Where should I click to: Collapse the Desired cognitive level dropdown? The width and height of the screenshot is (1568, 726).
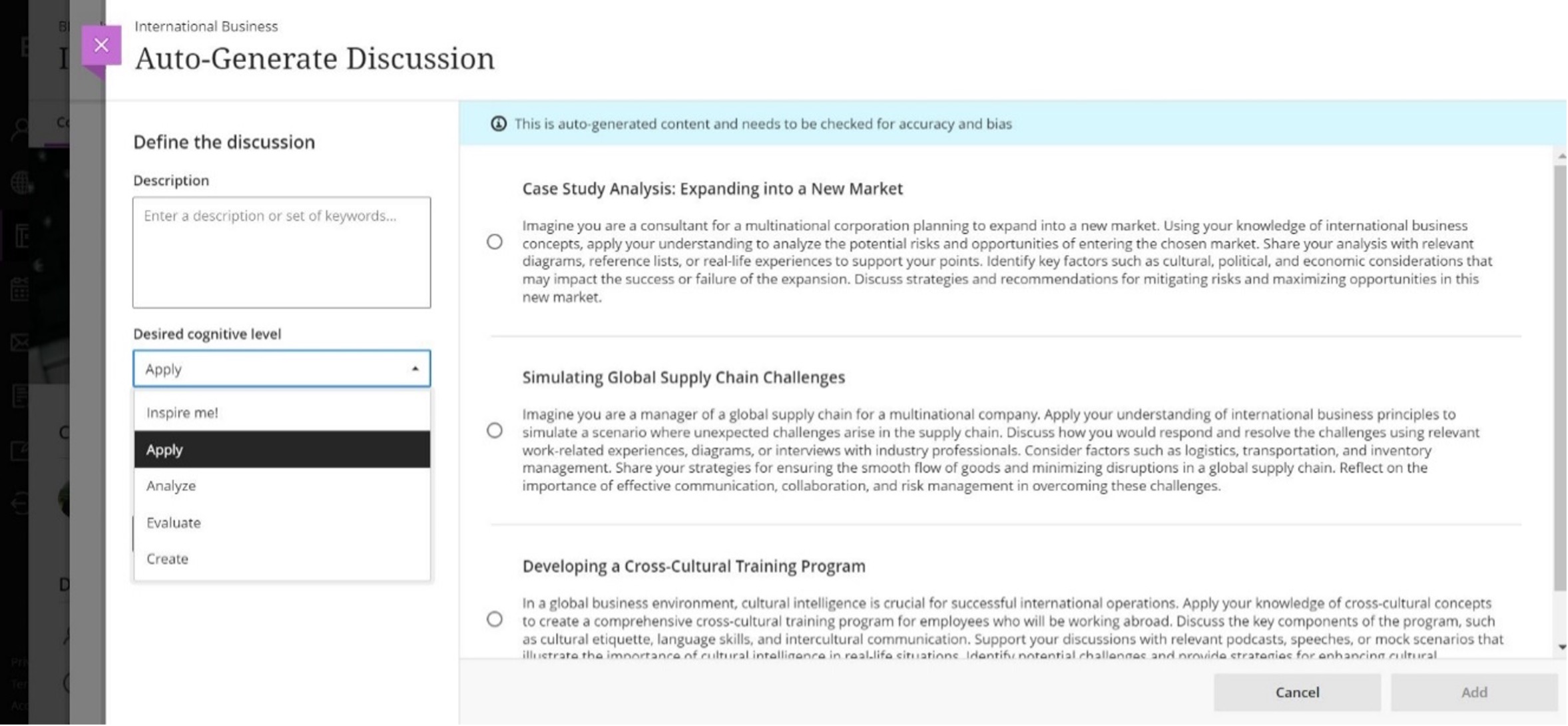[415, 369]
